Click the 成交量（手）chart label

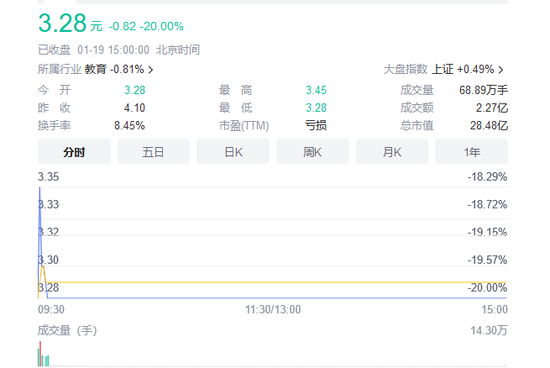[x=67, y=330]
